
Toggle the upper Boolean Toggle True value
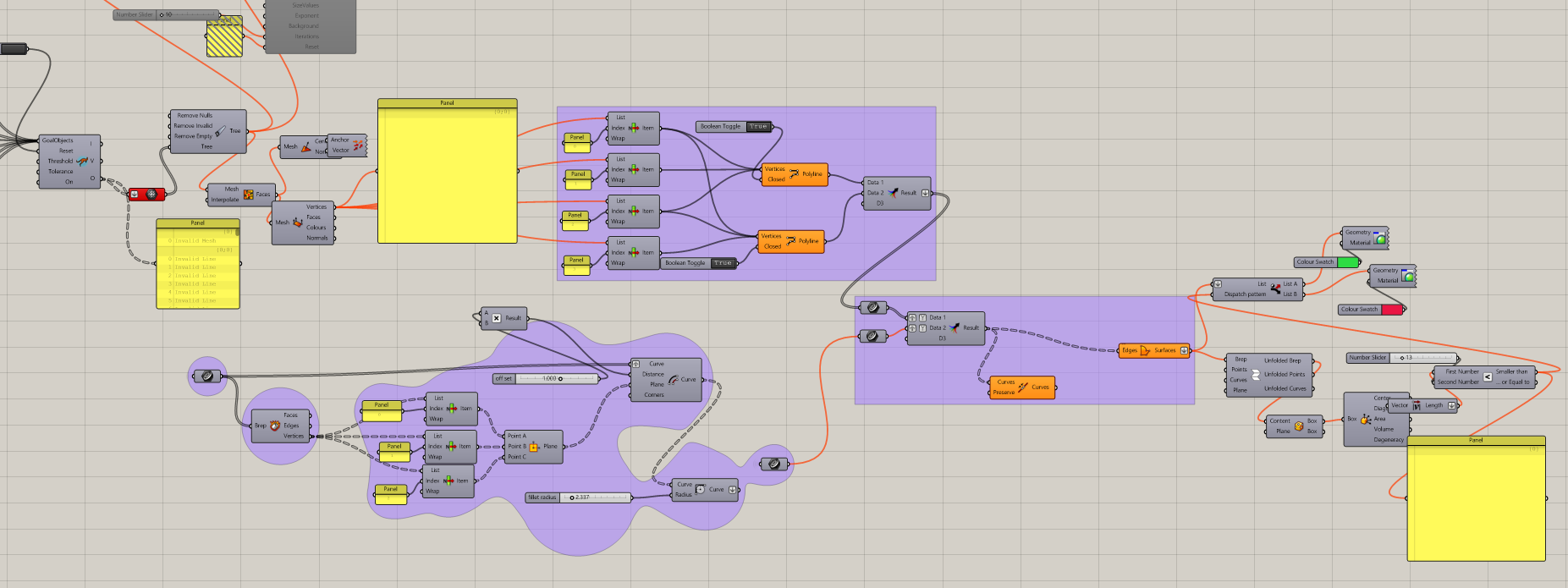(x=758, y=127)
